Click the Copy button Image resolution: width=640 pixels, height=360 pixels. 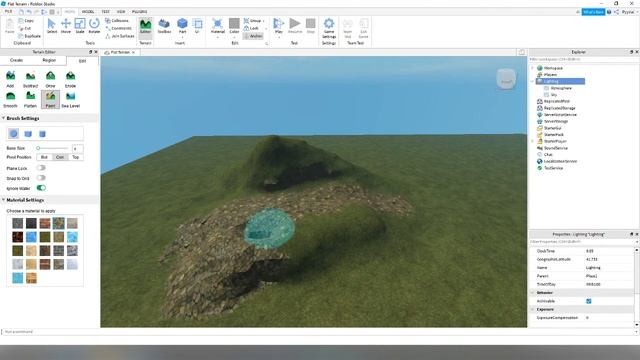(26, 20)
